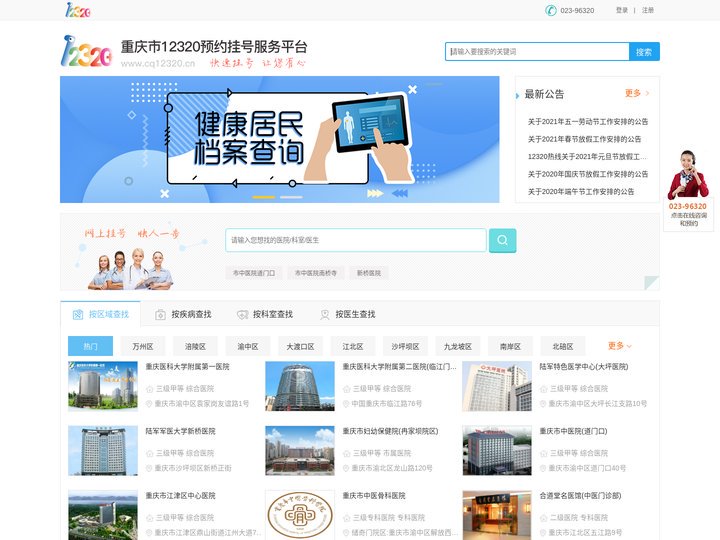The height and width of the screenshot is (540, 720).
Task: Open 重庆市妇幼保健院(冉家坝院区) thumbnail
Action: 300,450
